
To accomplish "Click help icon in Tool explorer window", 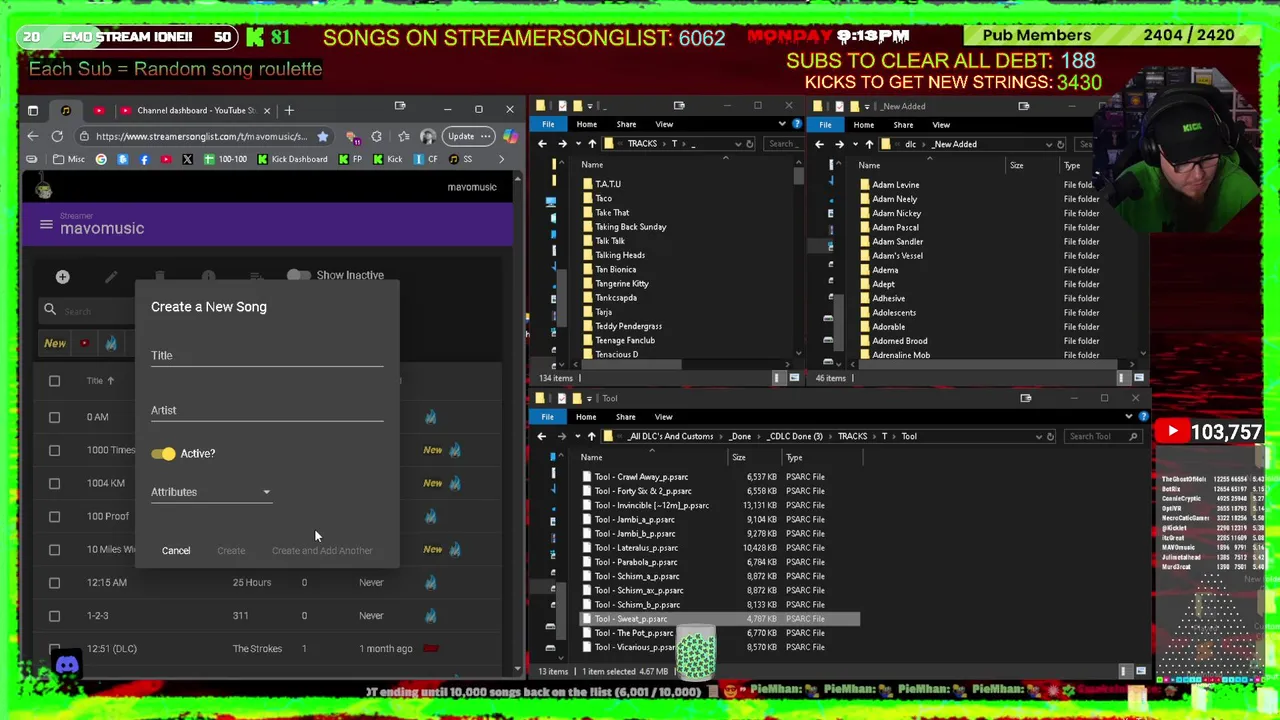I will point(1143,416).
